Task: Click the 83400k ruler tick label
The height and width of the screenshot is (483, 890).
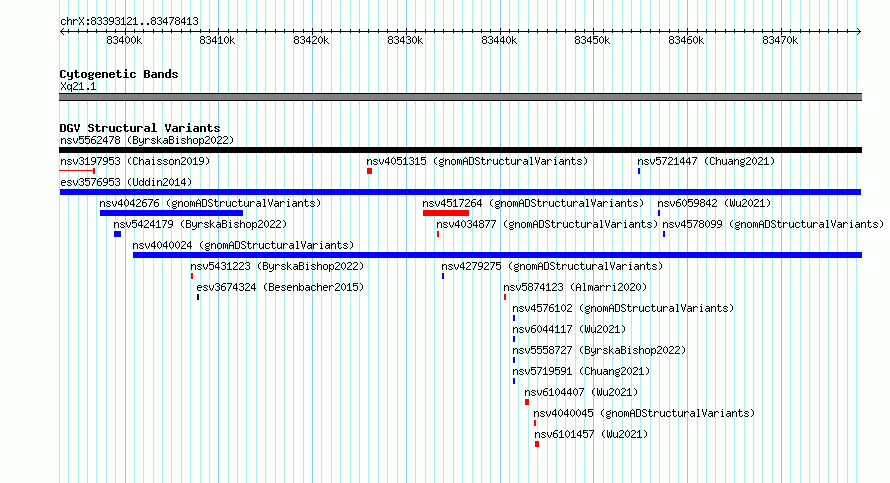Action: click(x=124, y=40)
